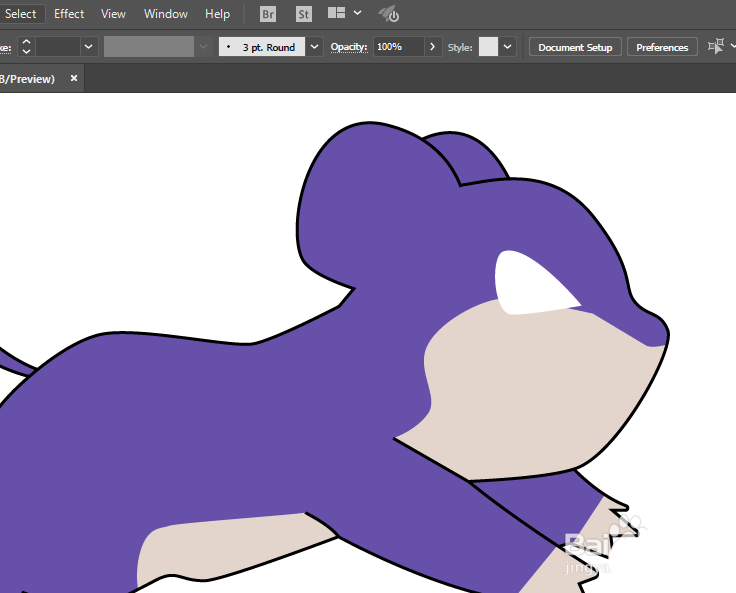This screenshot has height=593, width=736.
Task: Expand the graphic Style dropdown
Action: pyautogui.click(x=507, y=47)
